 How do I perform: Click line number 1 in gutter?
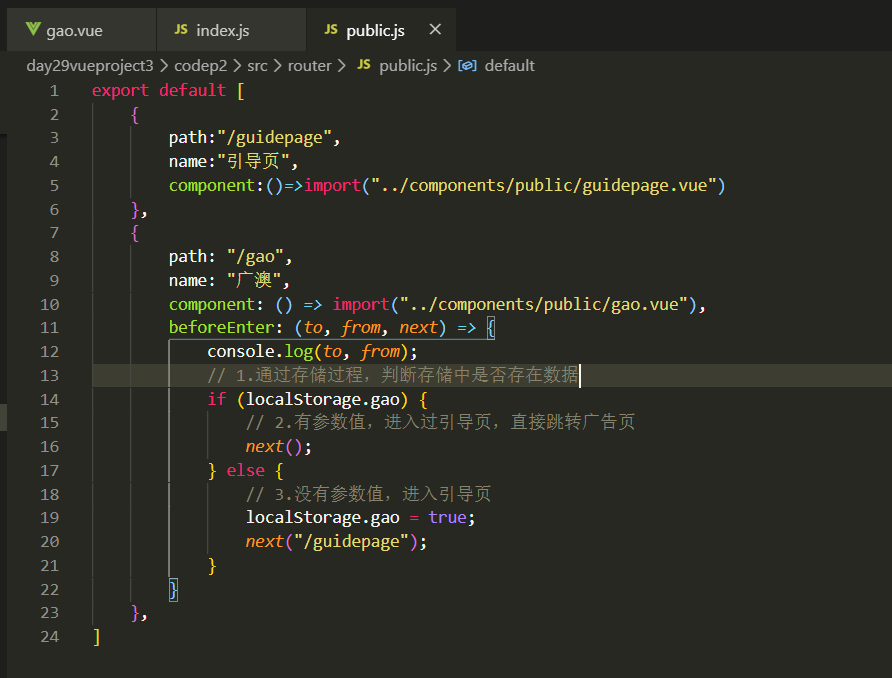[54, 91]
